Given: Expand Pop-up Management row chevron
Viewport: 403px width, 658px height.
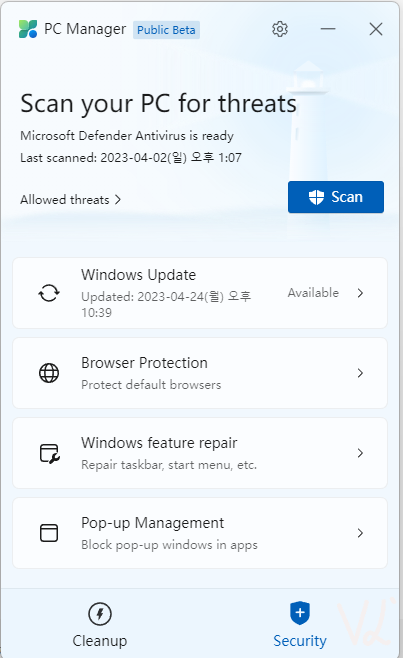Looking at the screenshot, I should (x=360, y=533).
